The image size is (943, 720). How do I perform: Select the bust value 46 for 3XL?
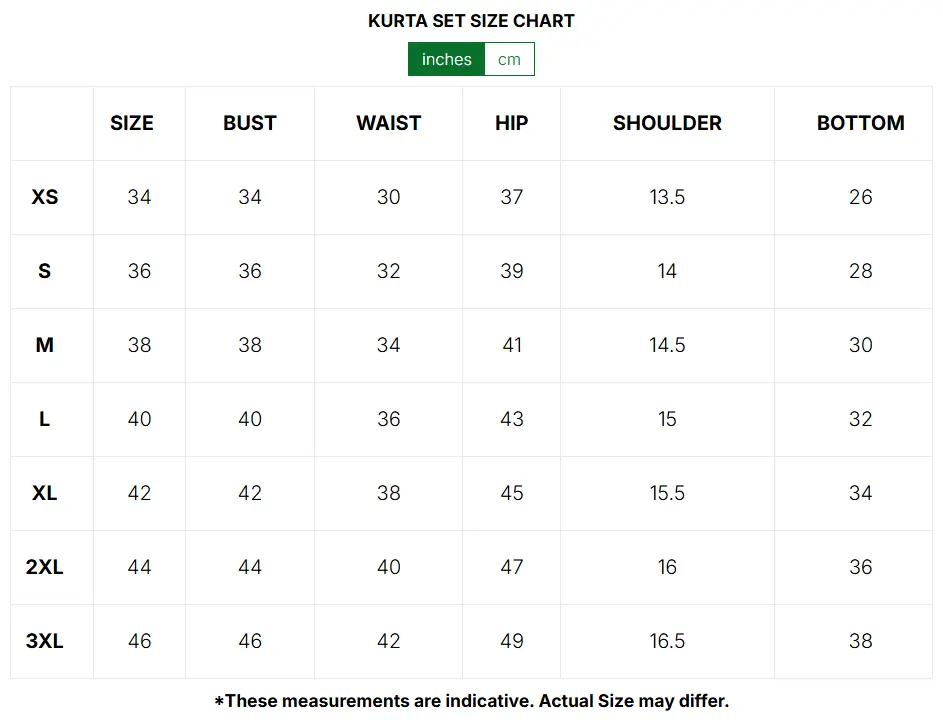tap(249, 641)
